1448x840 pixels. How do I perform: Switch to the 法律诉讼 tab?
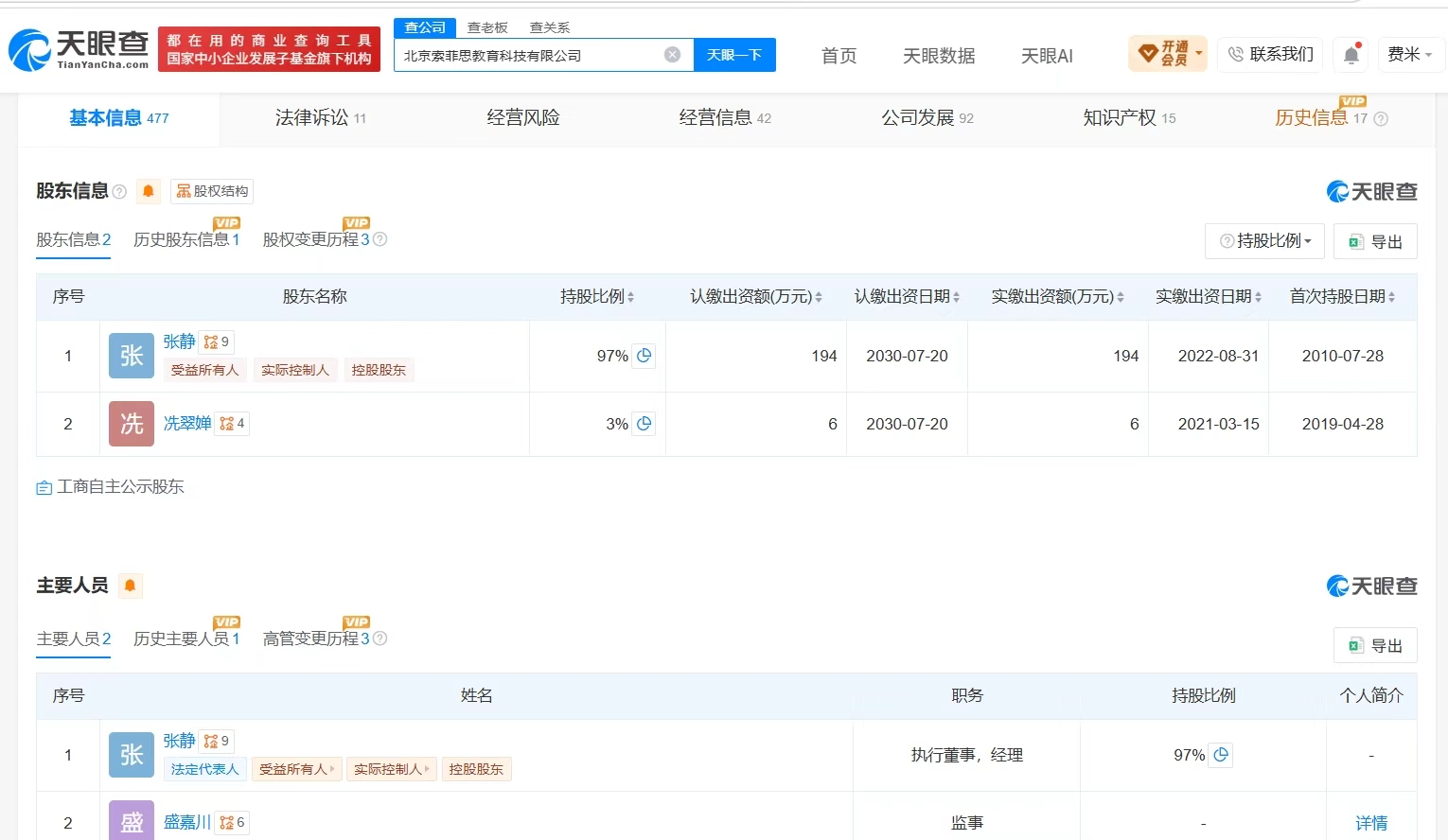pos(321,118)
